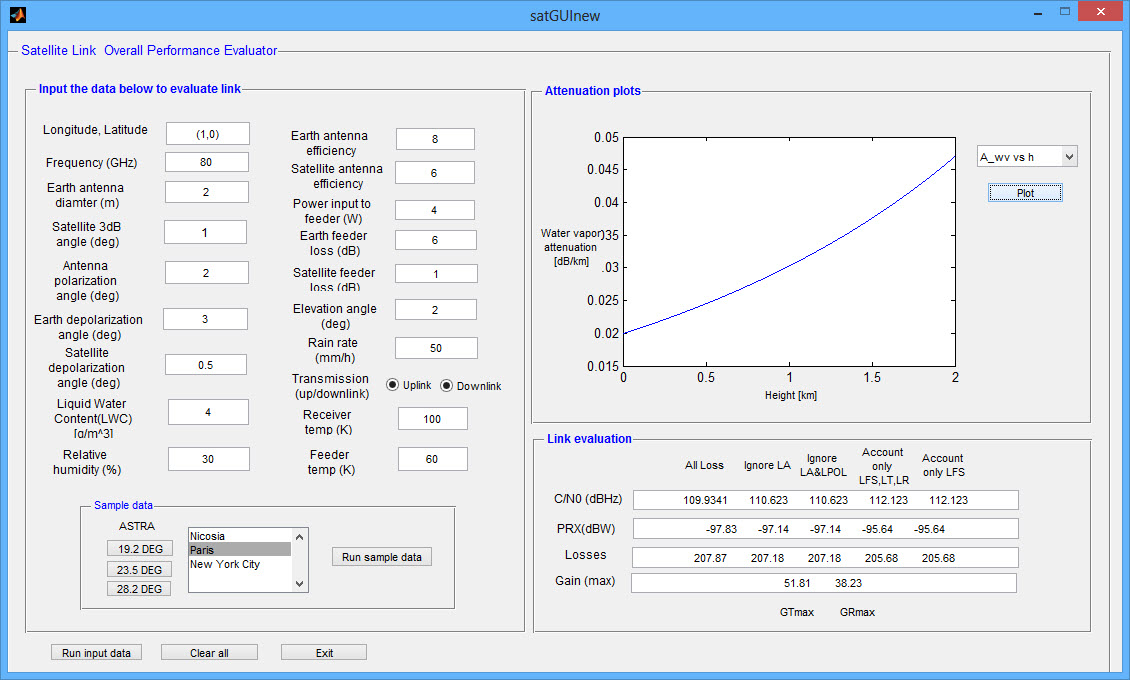Click the Liquid Water Content input field
The width and height of the screenshot is (1130, 680).
click(x=208, y=412)
